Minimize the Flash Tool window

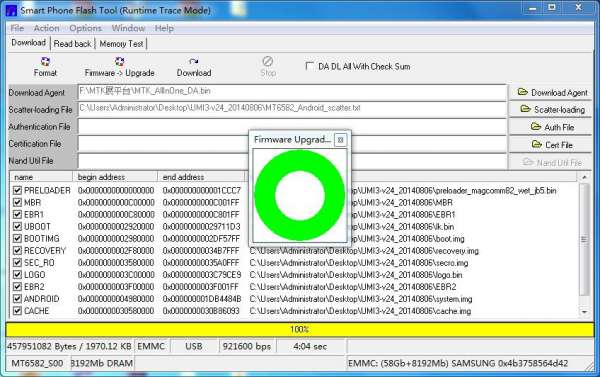click(x=532, y=8)
